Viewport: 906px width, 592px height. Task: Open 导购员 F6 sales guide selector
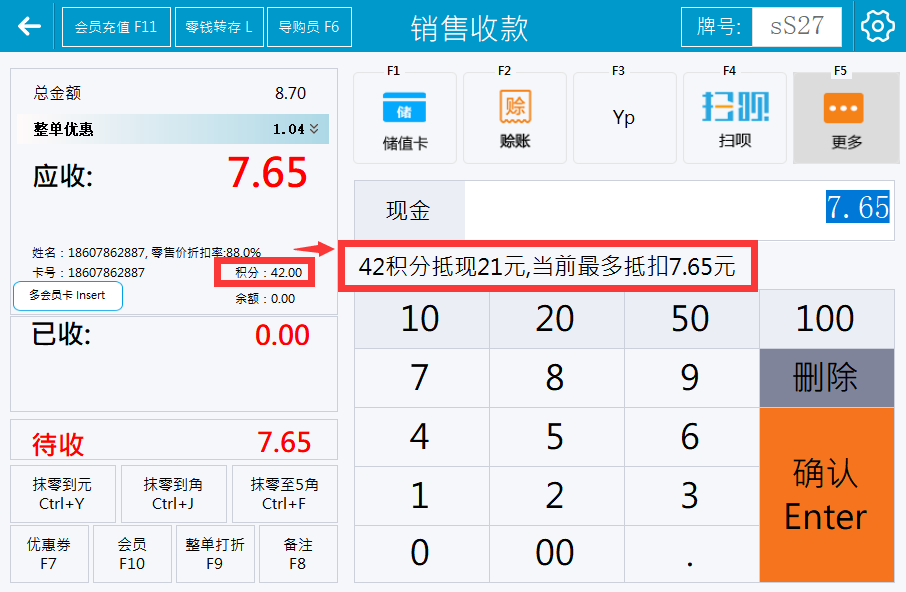[x=308, y=27]
